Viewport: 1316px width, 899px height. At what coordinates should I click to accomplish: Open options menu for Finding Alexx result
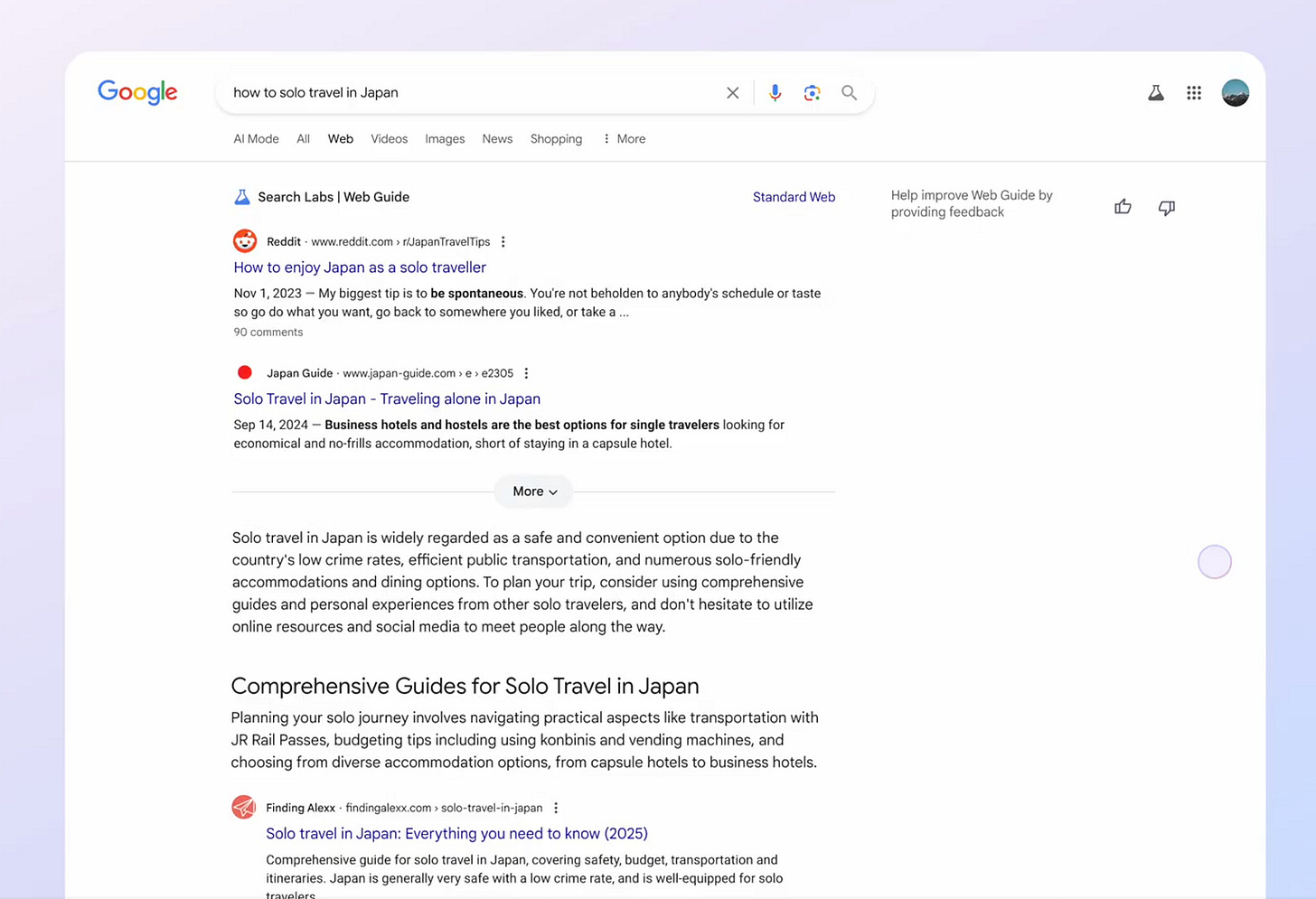(556, 808)
